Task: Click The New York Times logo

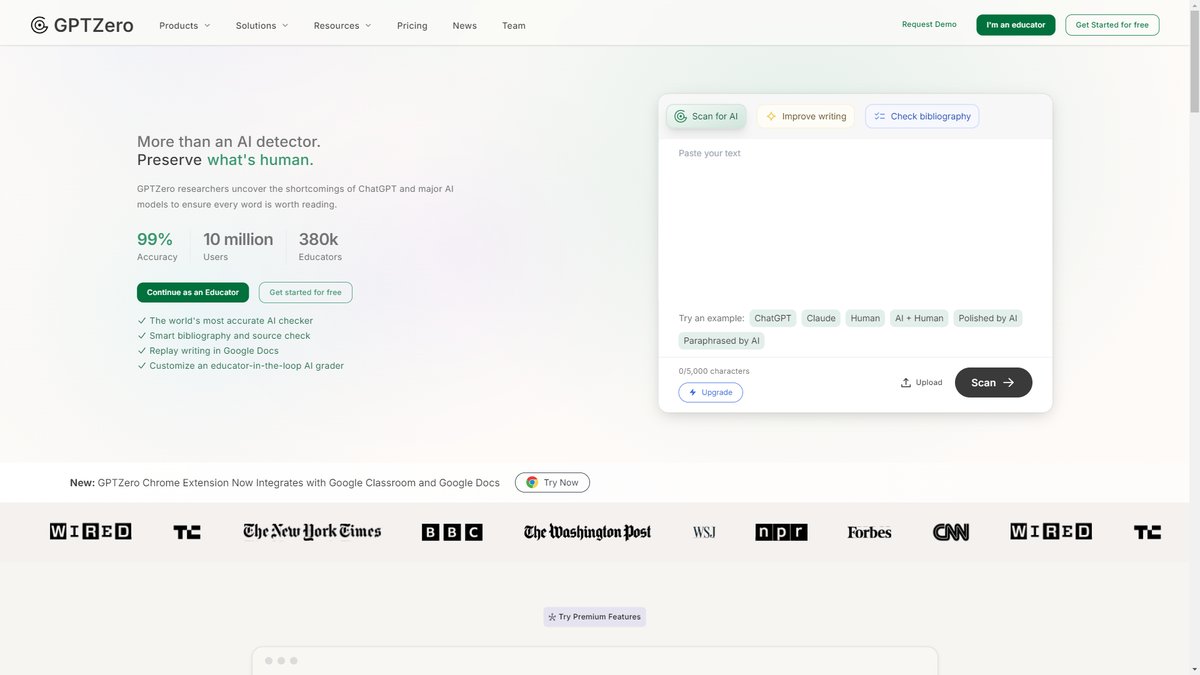Action: click(312, 531)
